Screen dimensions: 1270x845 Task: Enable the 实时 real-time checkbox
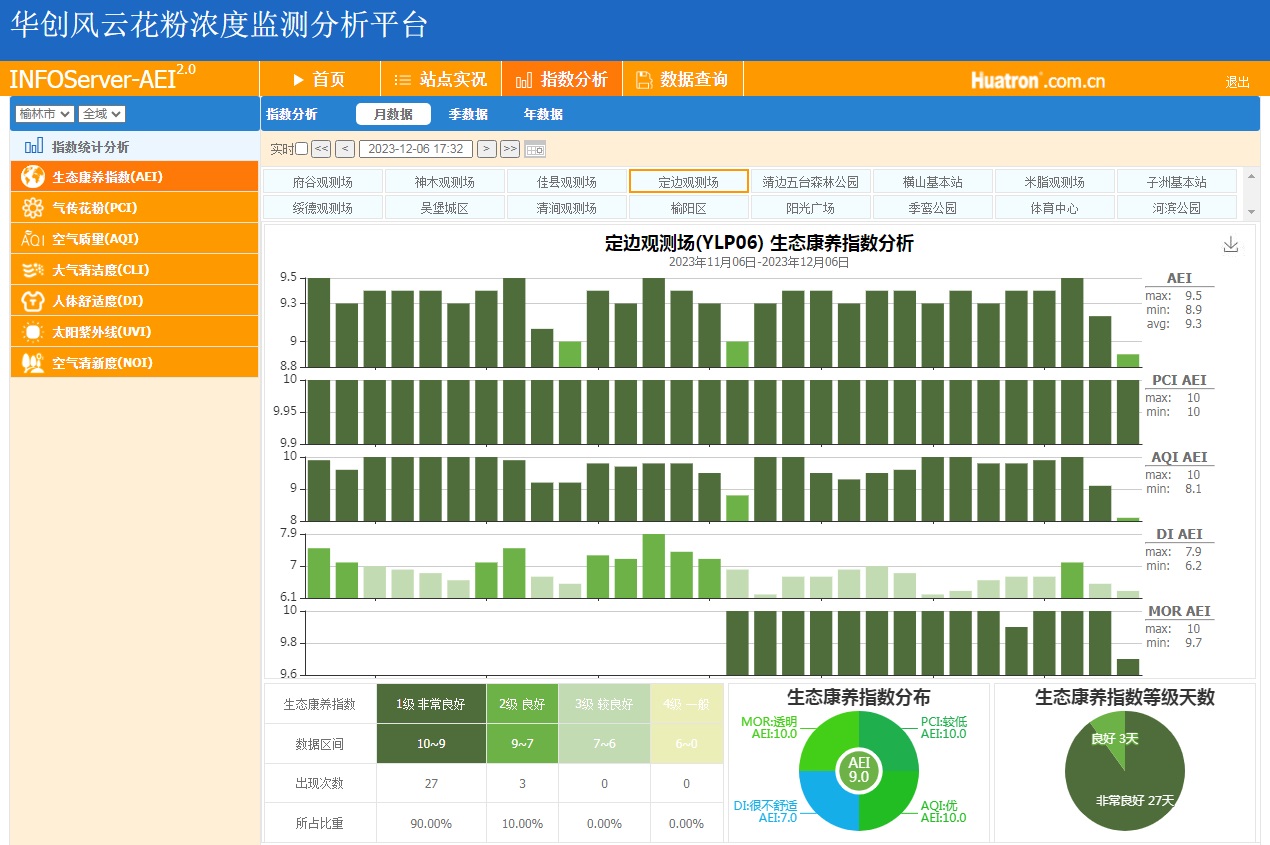[302, 149]
